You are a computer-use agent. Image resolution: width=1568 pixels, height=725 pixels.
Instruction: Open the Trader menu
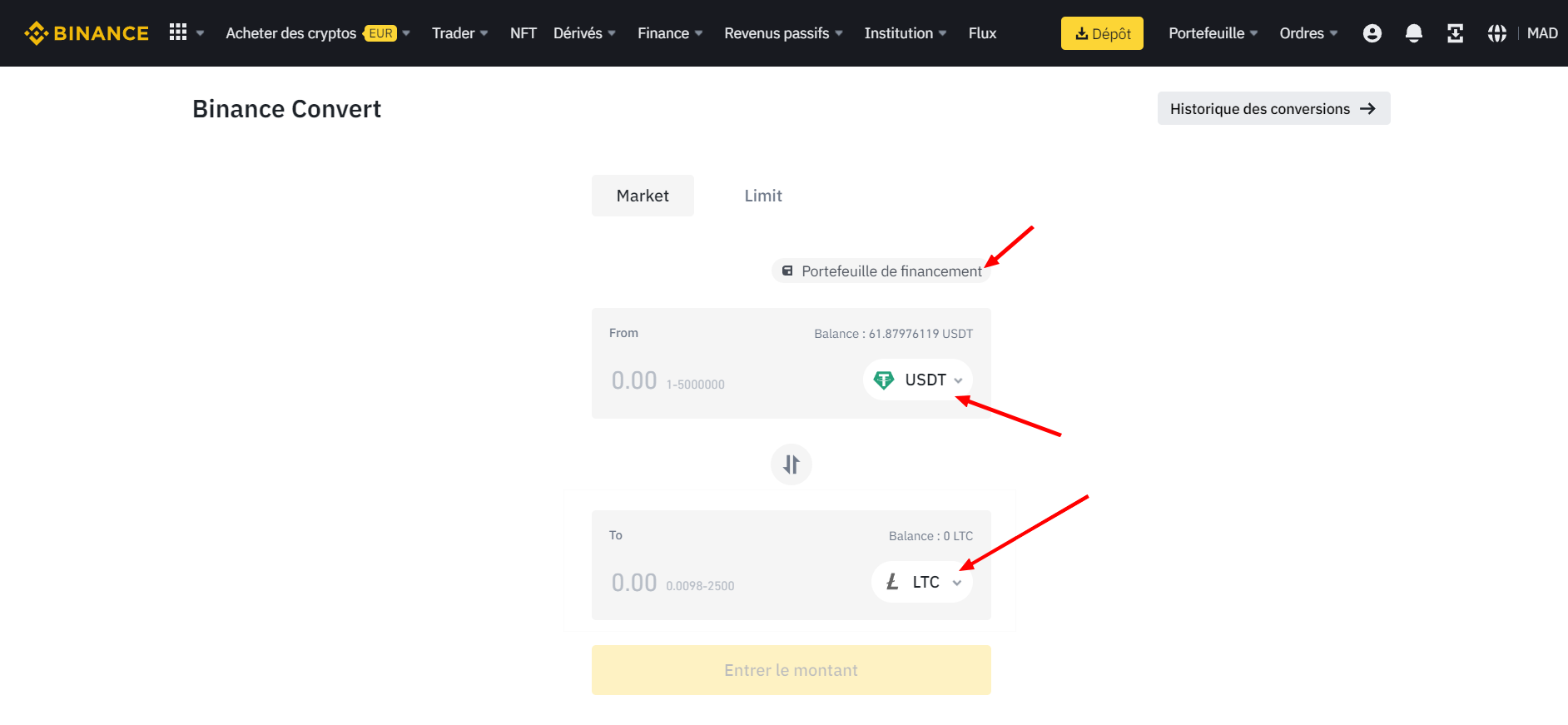click(459, 33)
